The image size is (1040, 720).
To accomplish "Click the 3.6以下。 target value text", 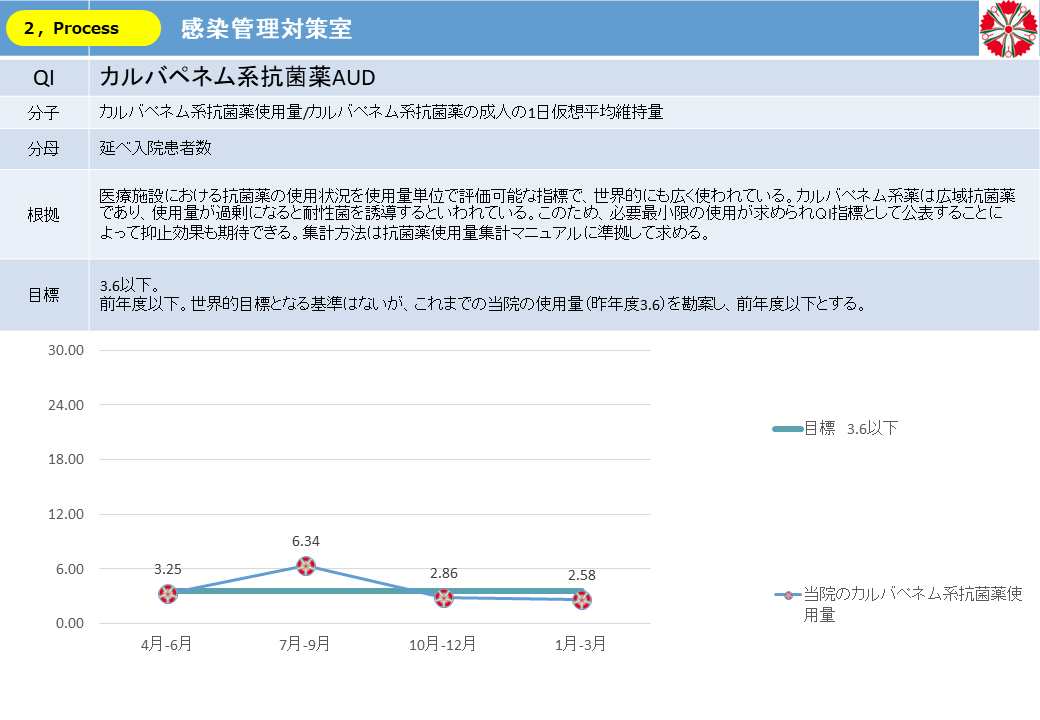I will pos(130,286).
